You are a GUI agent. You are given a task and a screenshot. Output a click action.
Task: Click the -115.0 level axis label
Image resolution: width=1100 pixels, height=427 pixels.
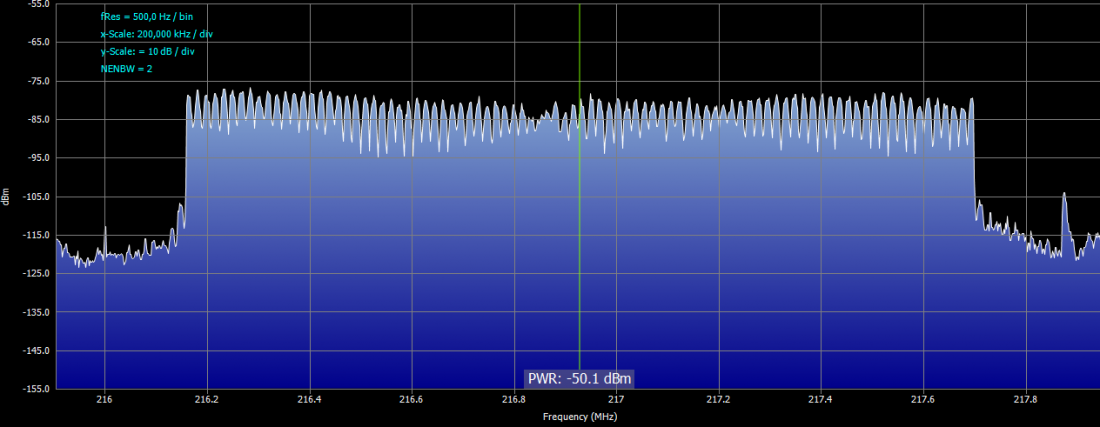point(37,235)
